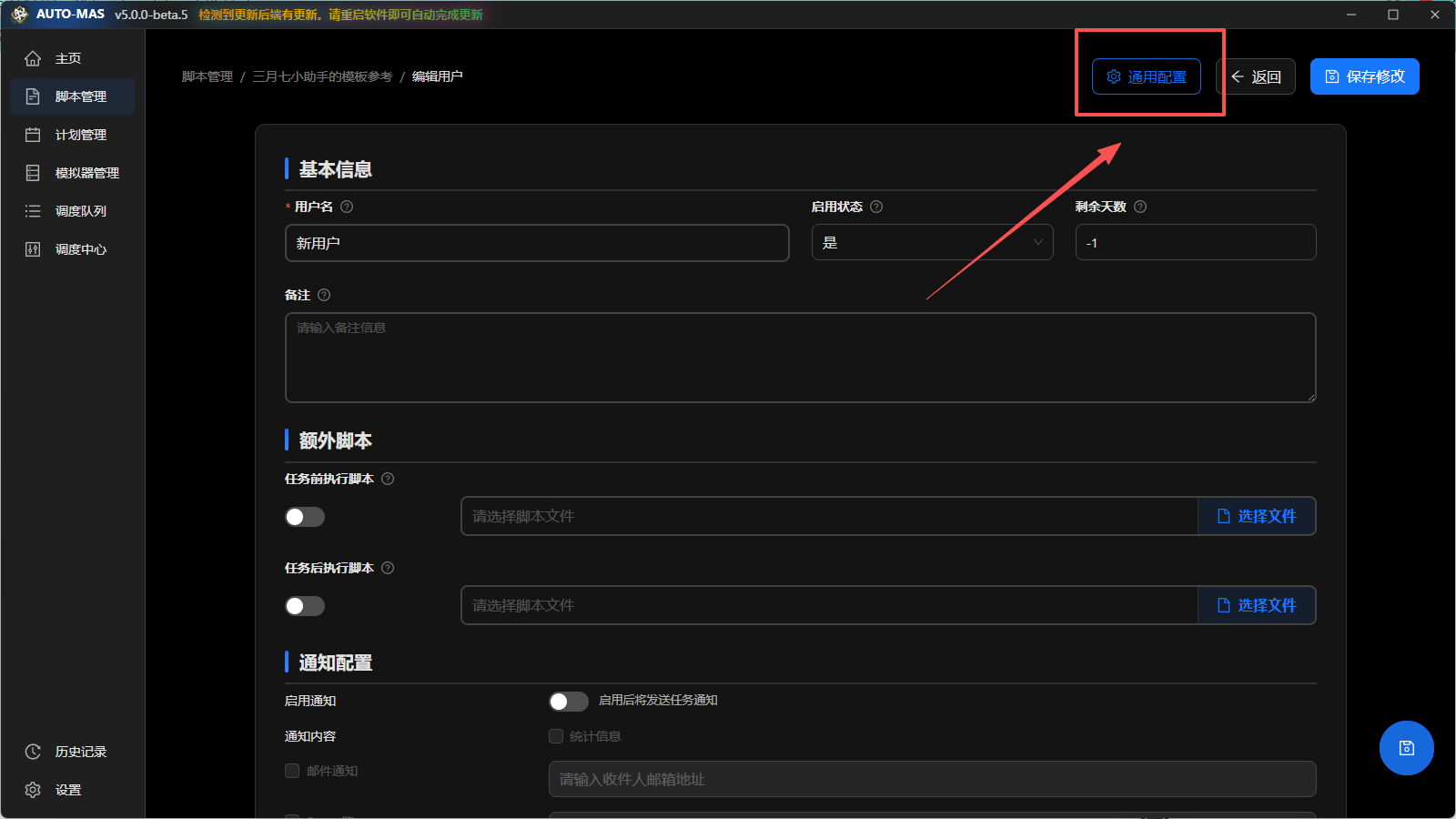This screenshot has height=819, width=1456.
Task: Turn on the 启用通知 switch
Action: 569,701
